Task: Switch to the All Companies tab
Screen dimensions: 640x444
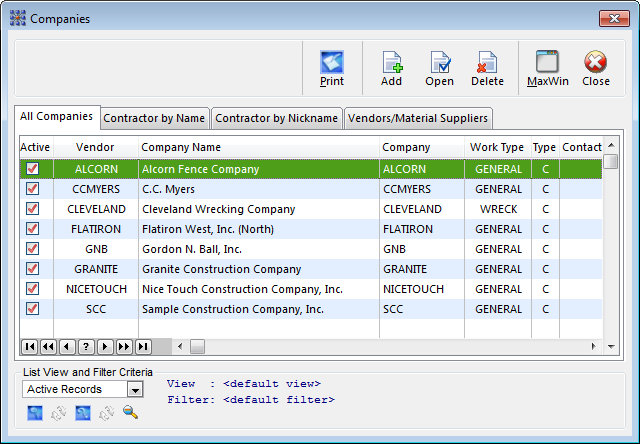Action: pyautogui.click(x=57, y=117)
